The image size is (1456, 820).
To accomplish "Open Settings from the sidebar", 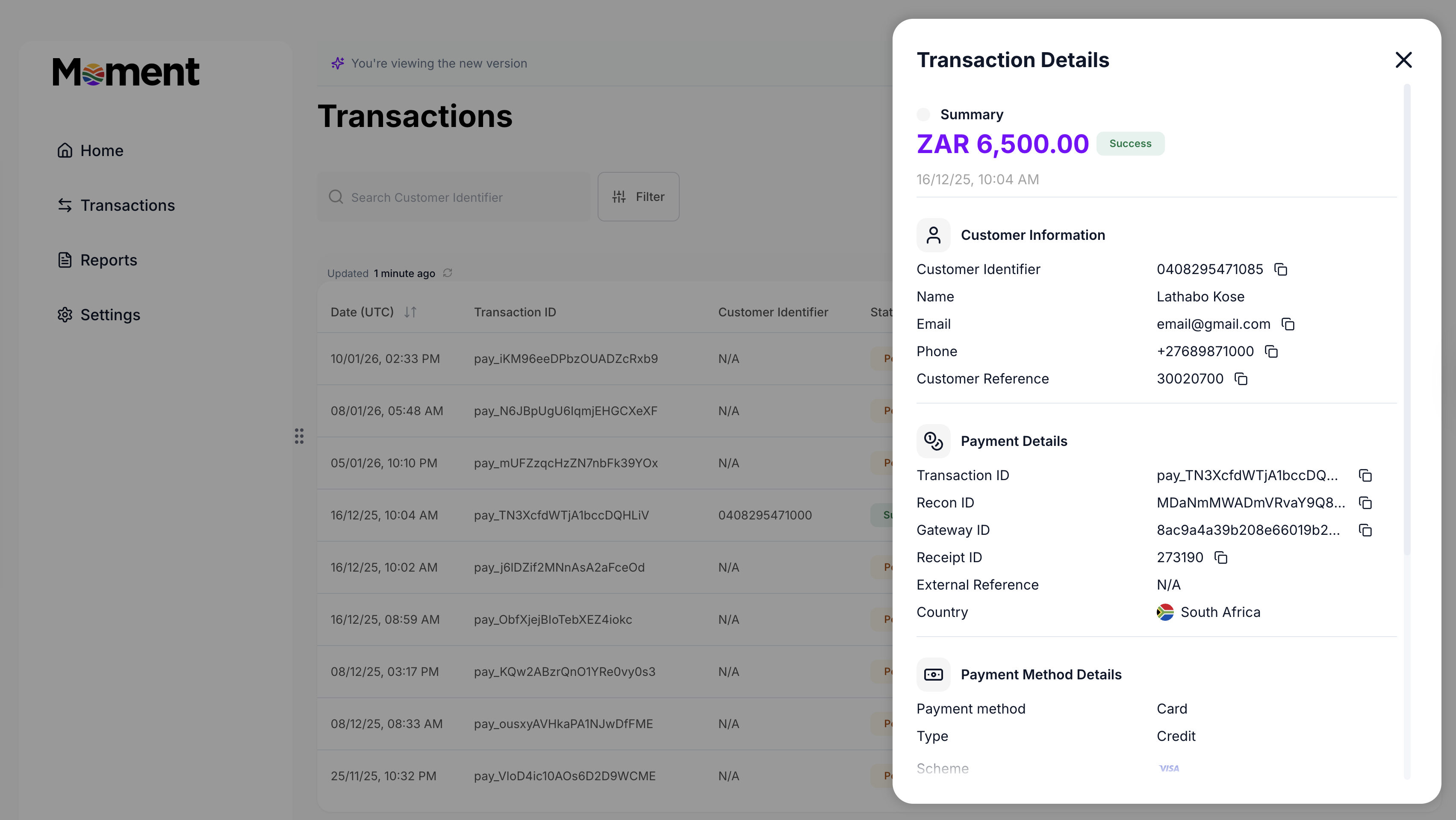I will 110,315.
